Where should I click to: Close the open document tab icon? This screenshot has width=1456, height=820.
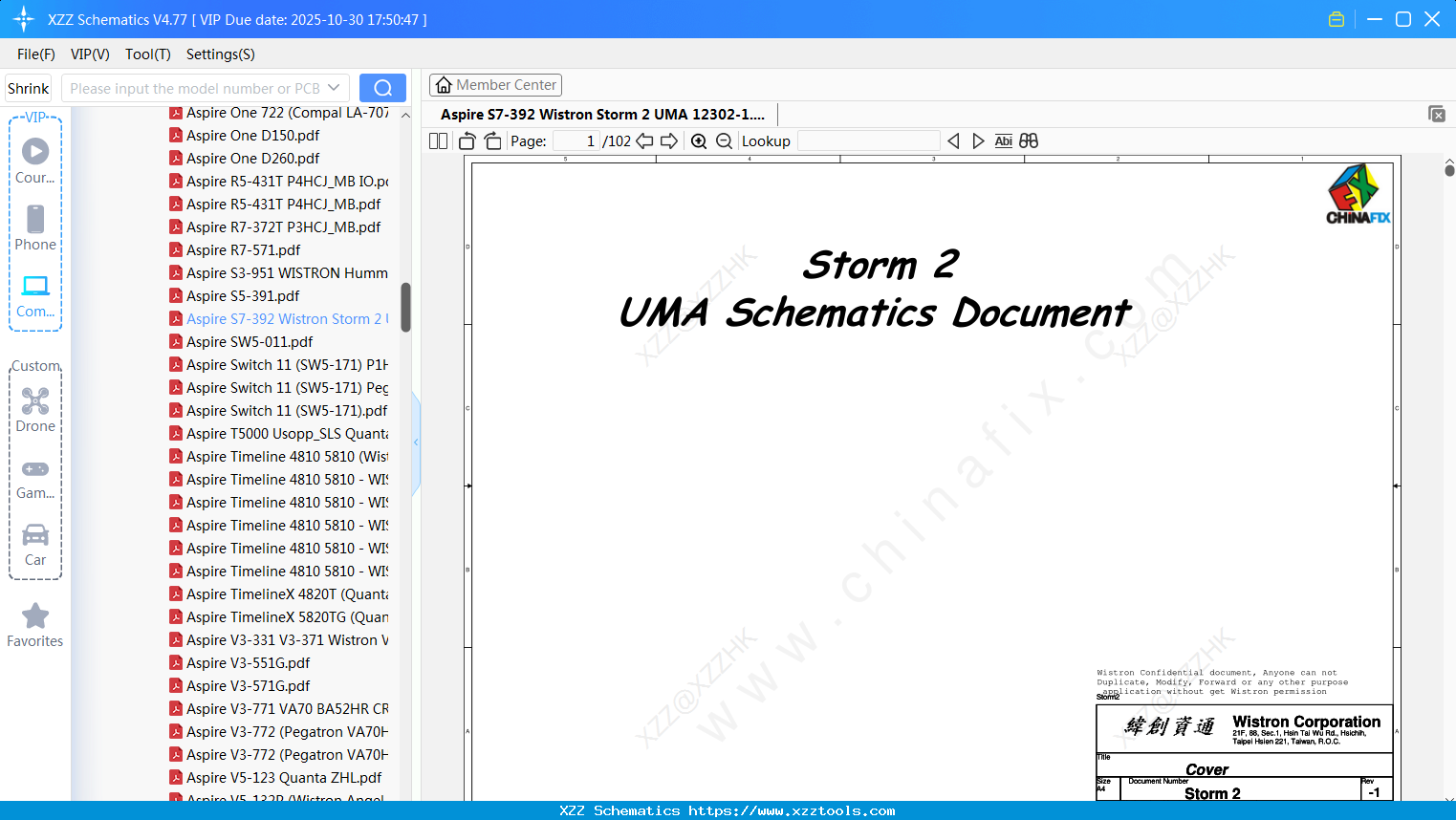pyautogui.click(x=1437, y=114)
